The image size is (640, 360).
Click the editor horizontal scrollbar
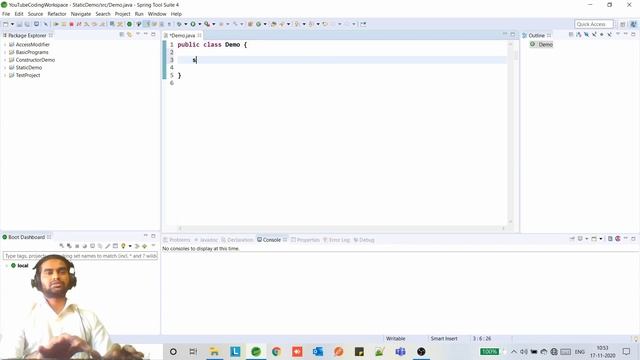coord(342,228)
